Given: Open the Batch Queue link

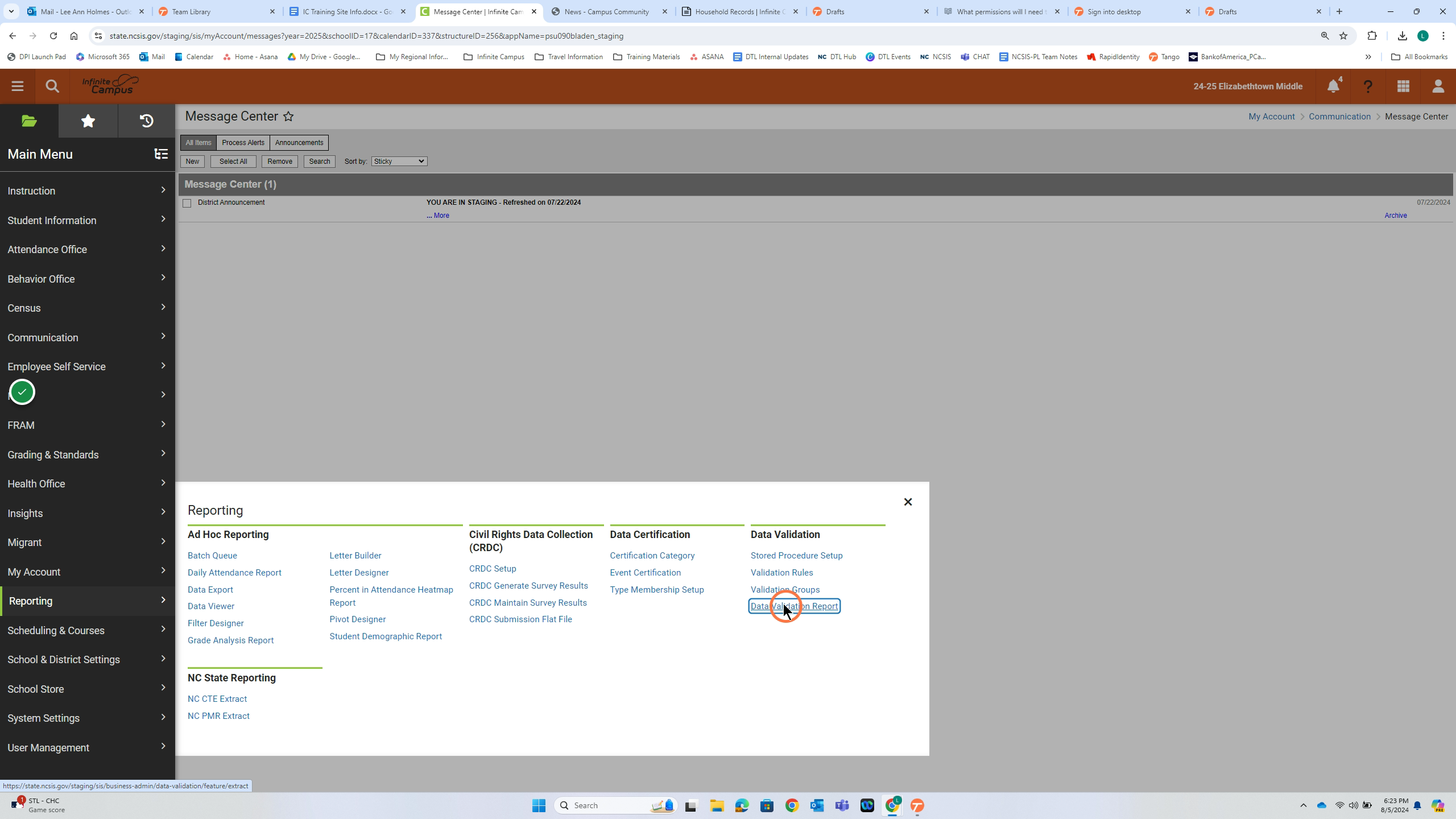Looking at the screenshot, I should click(x=212, y=556).
